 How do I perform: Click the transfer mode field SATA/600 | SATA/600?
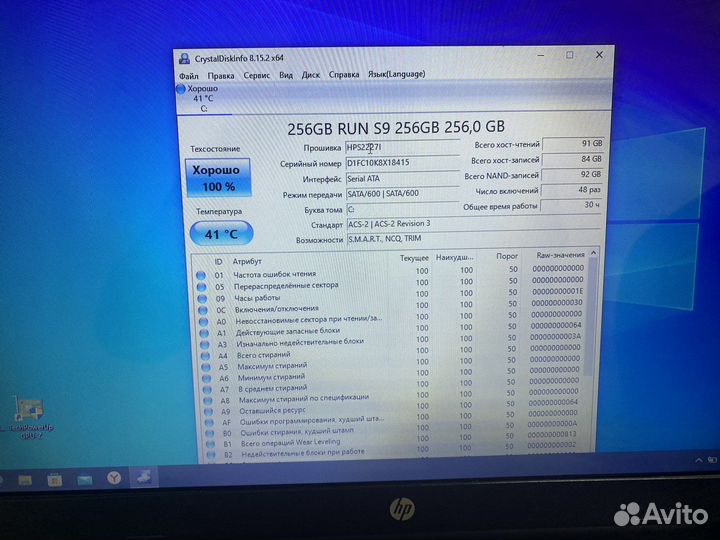(x=402, y=194)
